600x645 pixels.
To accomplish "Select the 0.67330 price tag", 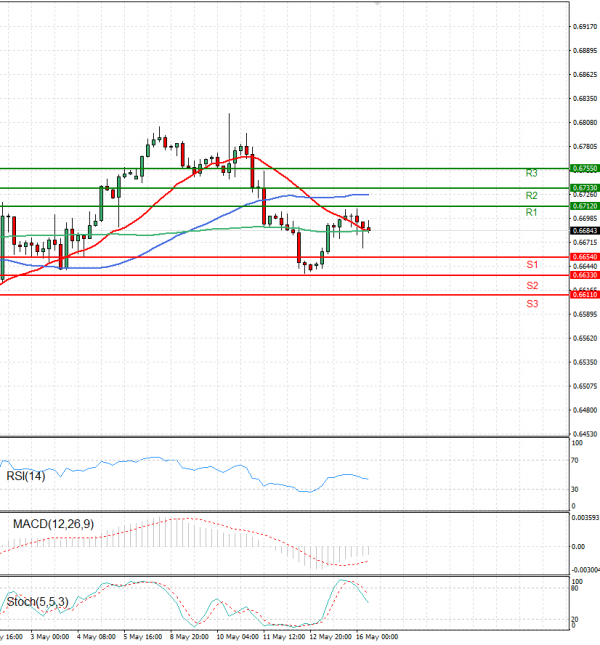I will (585, 188).
